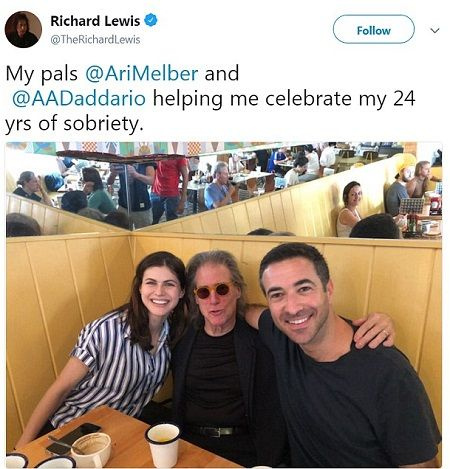Open the Richard Lewis display name
This screenshot has height=469, width=450.
(x=95, y=21)
